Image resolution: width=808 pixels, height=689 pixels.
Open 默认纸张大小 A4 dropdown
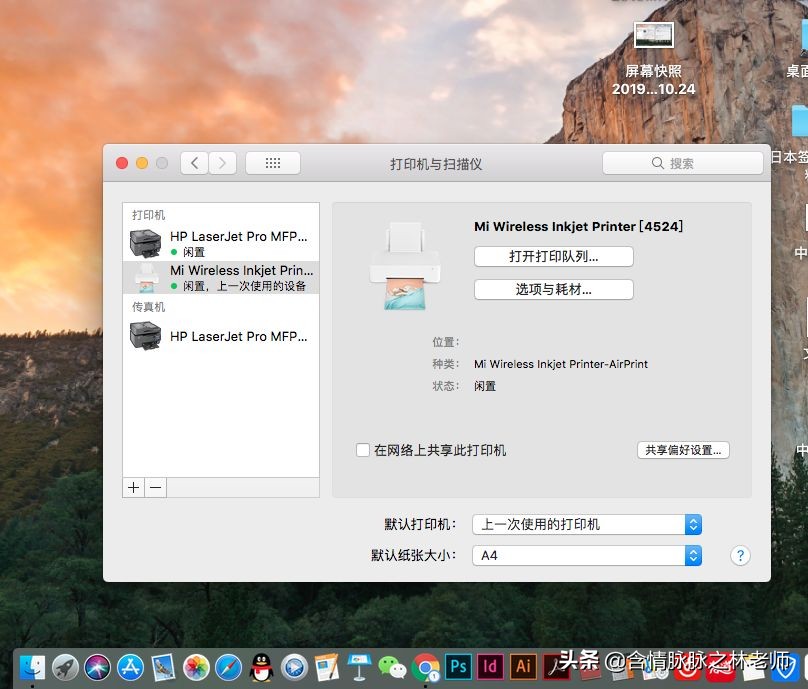(x=587, y=556)
